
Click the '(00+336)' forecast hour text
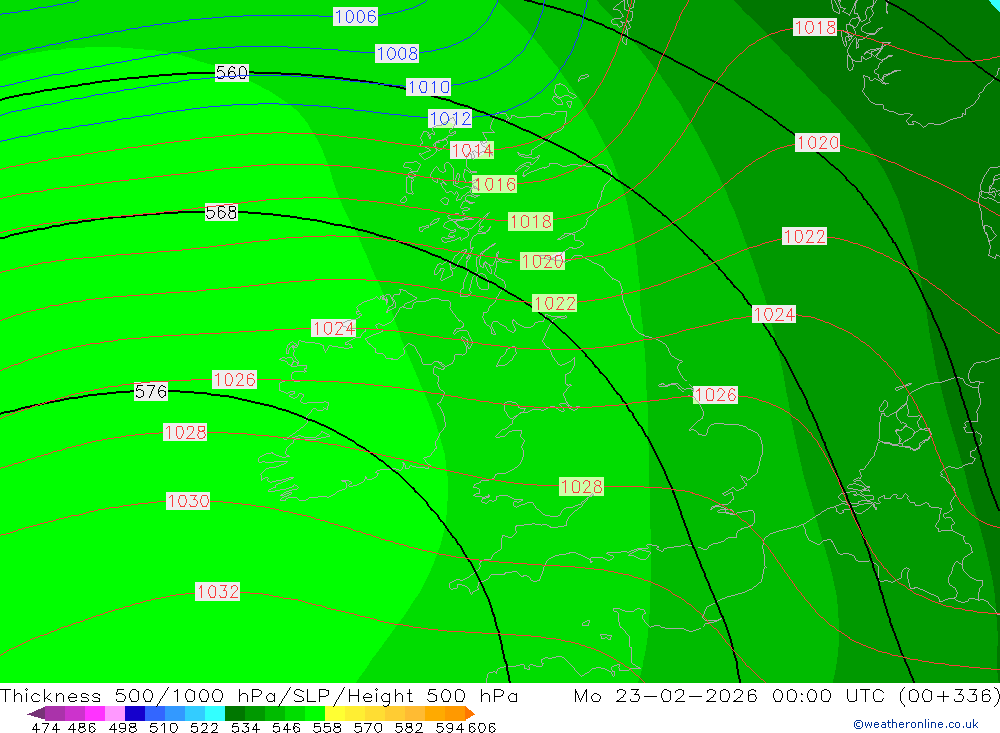tap(950, 695)
